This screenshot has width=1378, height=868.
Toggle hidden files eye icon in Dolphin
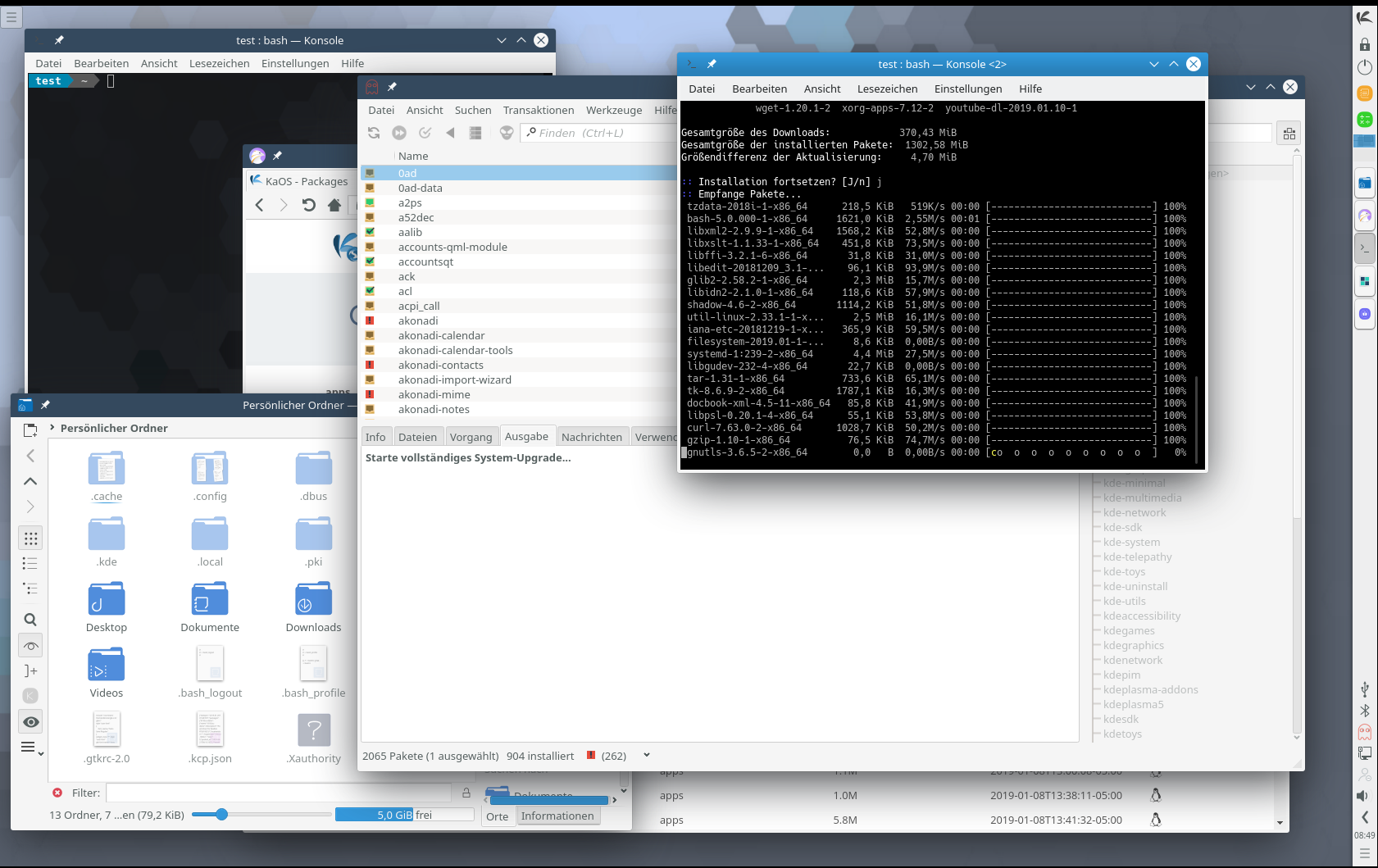click(30, 722)
